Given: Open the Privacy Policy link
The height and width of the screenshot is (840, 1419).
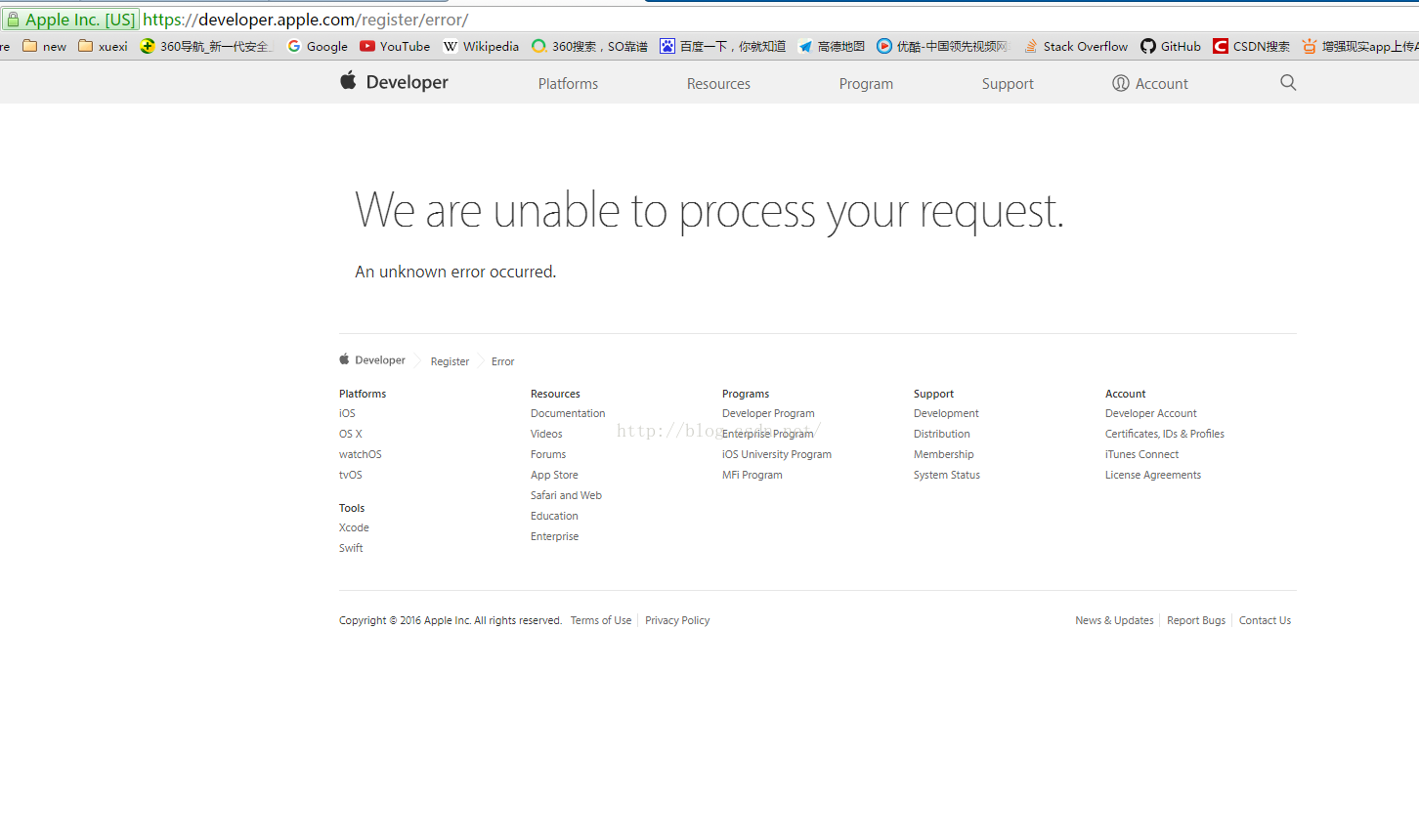Looking at the screenshot, I should pyautogui.click(x=677, y=620).
